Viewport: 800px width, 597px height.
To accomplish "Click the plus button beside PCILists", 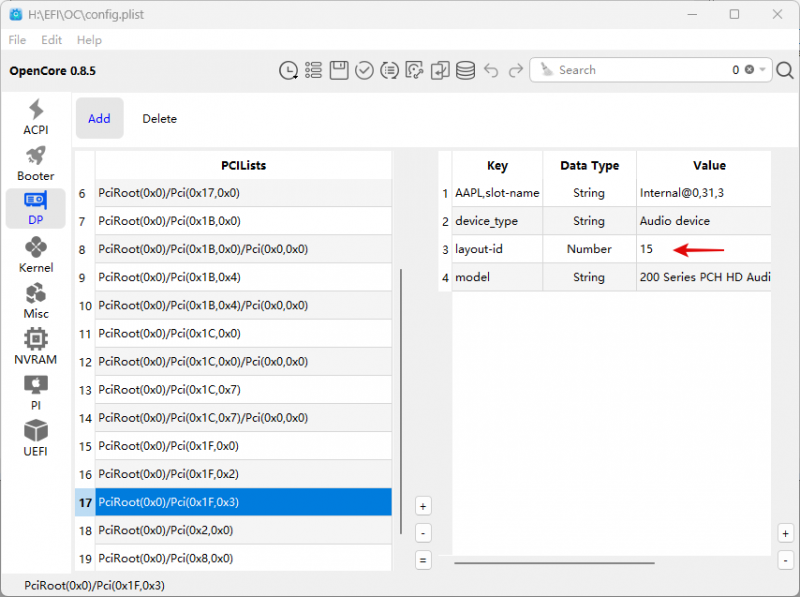I will pos(423,507).
